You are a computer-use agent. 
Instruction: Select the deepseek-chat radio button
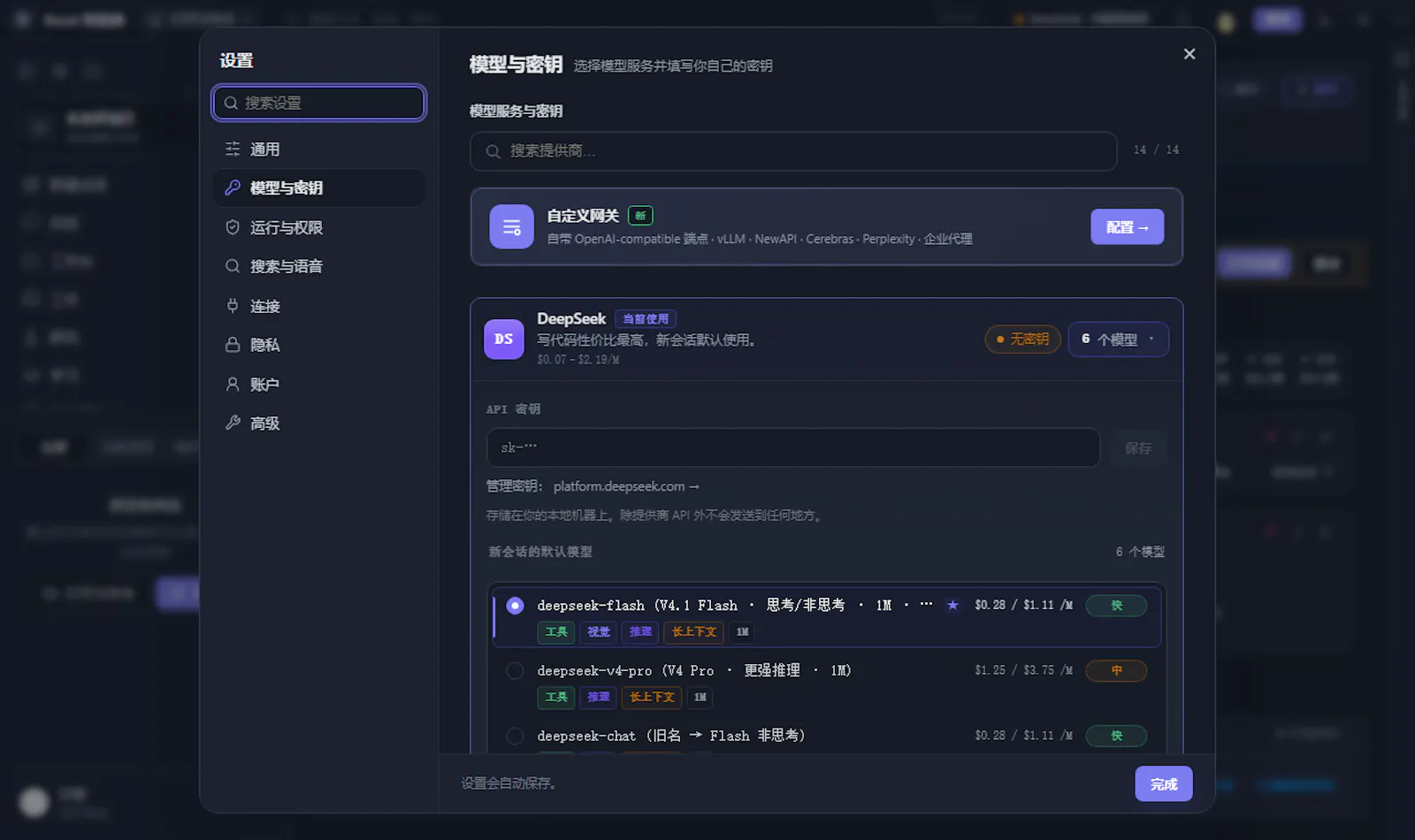coord(515,736)
